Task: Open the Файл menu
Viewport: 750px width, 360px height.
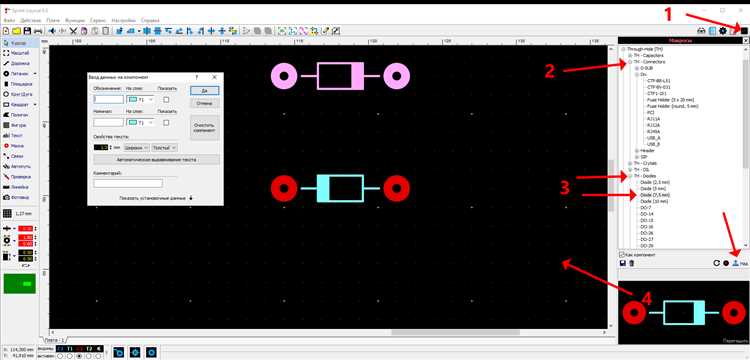Action: 9,21
